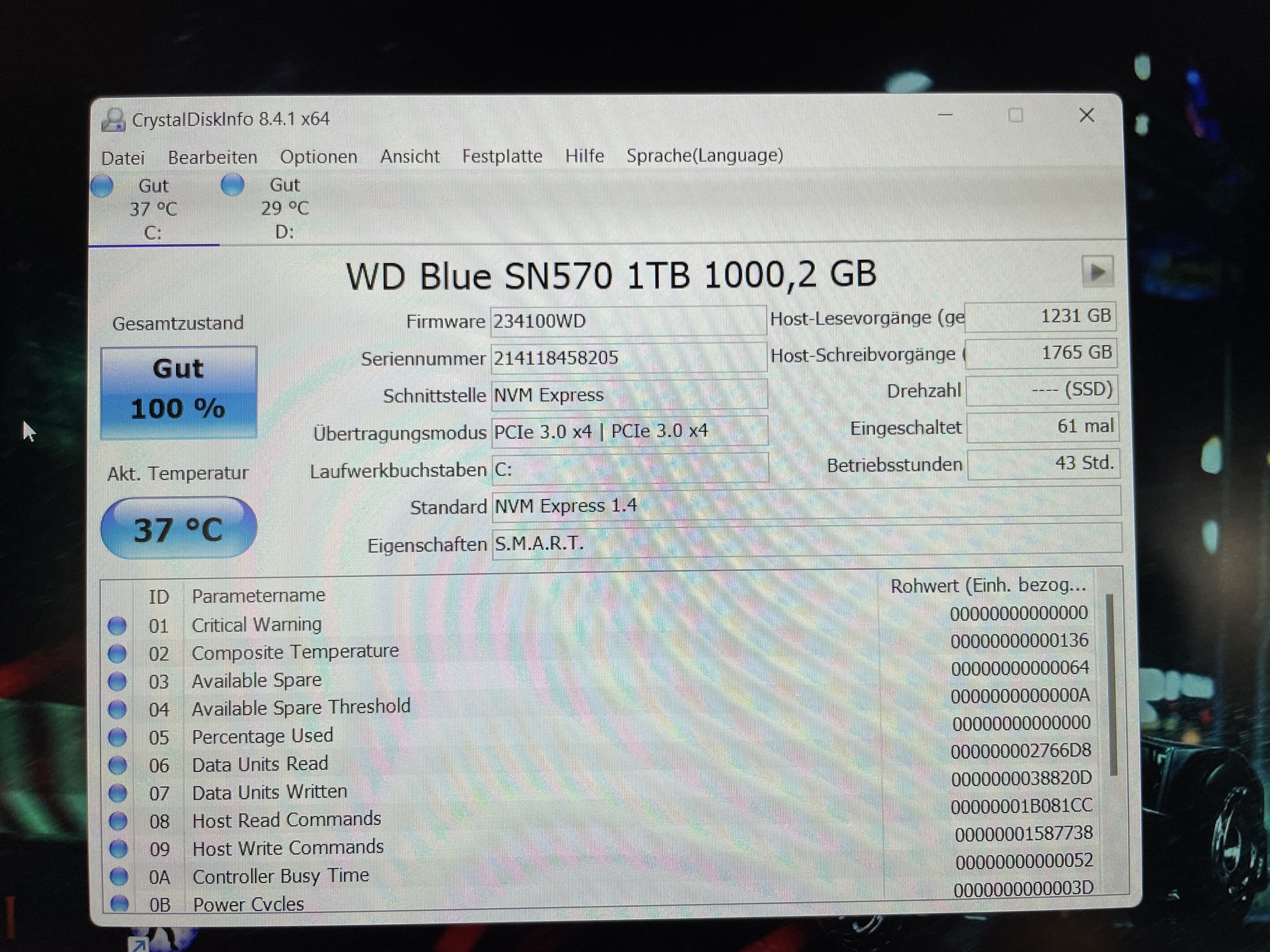Click the Eingeschaltet value 61 mal
This screenshot has width=1270, height=952.
(x=1042, y=427)
